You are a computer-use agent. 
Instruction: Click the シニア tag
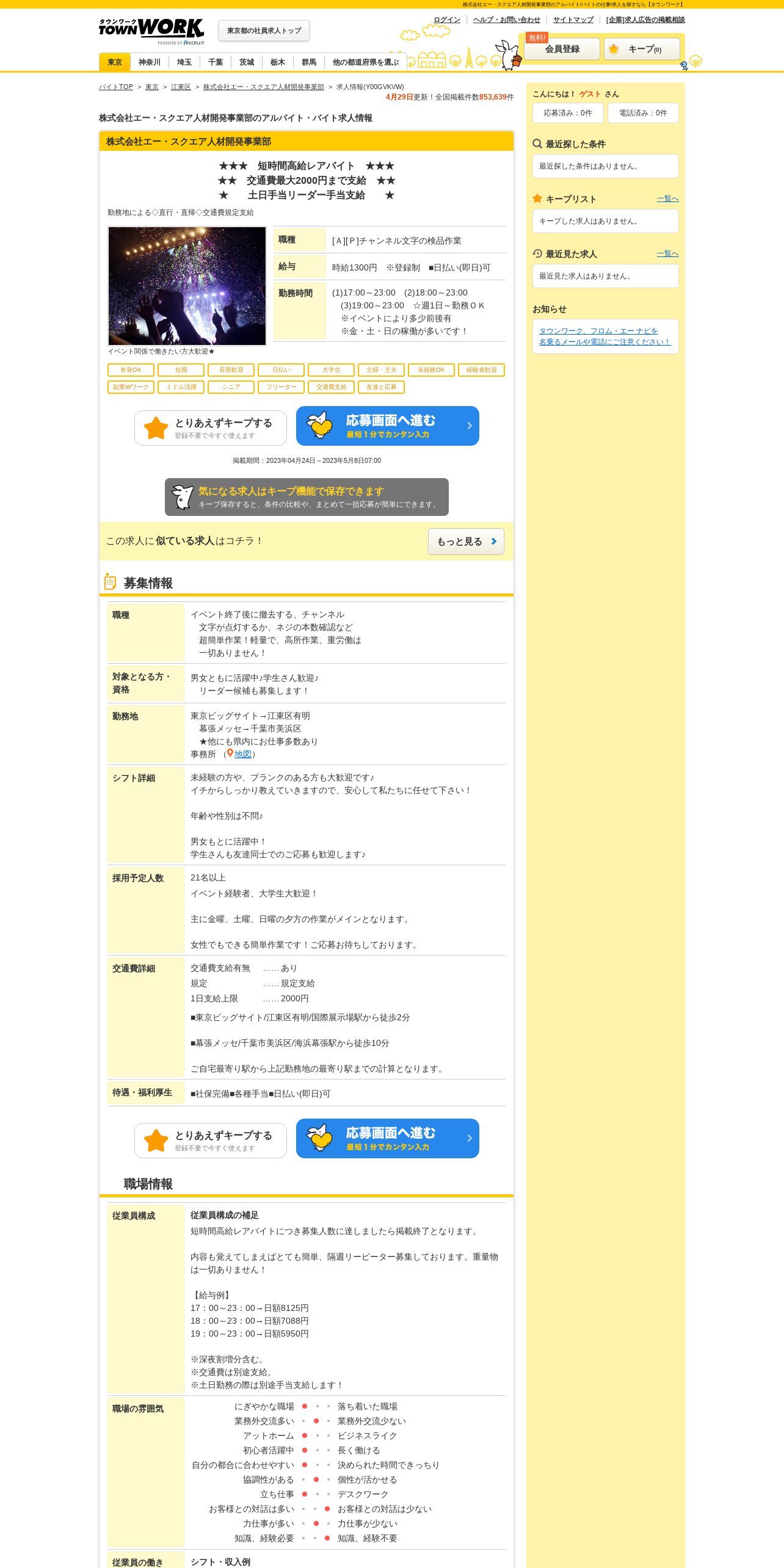click(231, 387)
